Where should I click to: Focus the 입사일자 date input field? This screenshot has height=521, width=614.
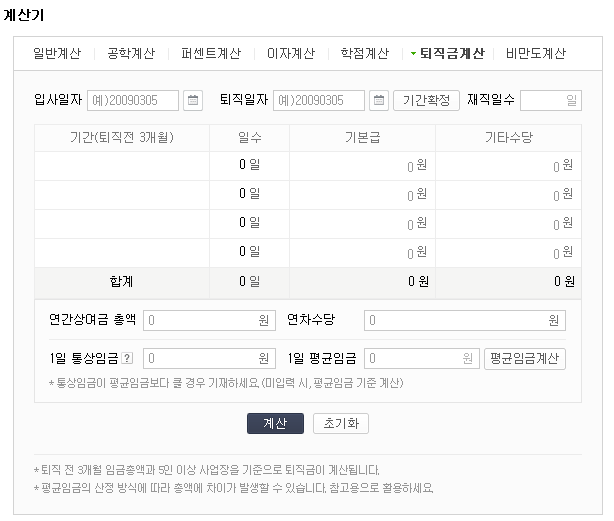133,101
